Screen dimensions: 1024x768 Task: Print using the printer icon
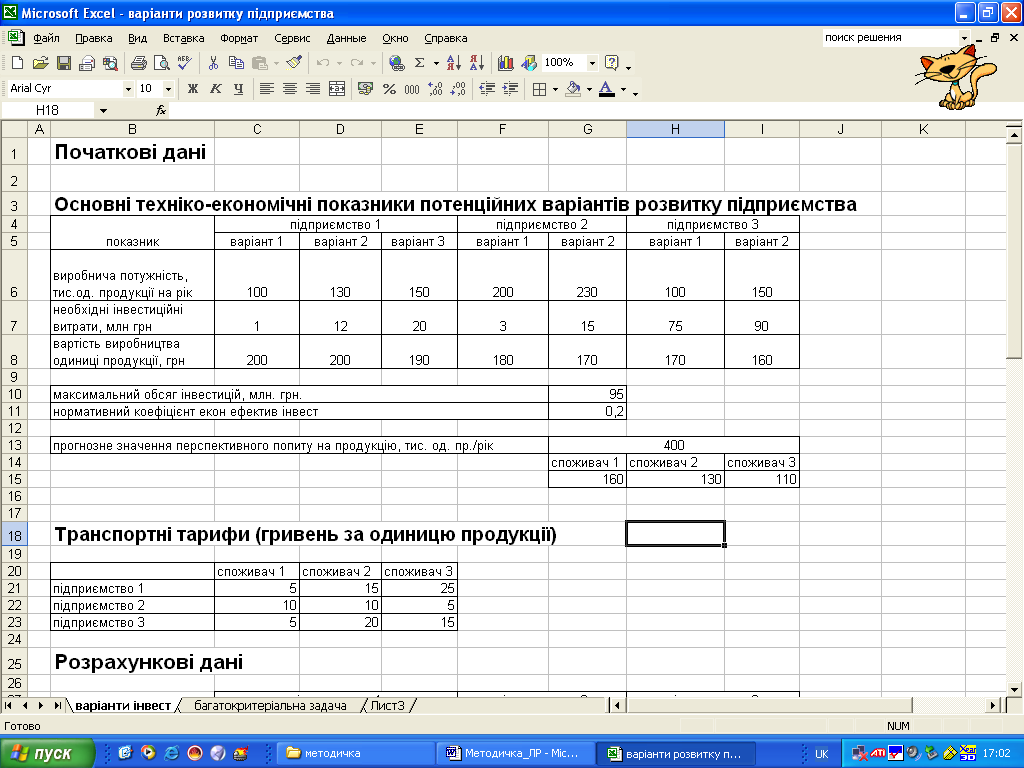tap(138, 63)
